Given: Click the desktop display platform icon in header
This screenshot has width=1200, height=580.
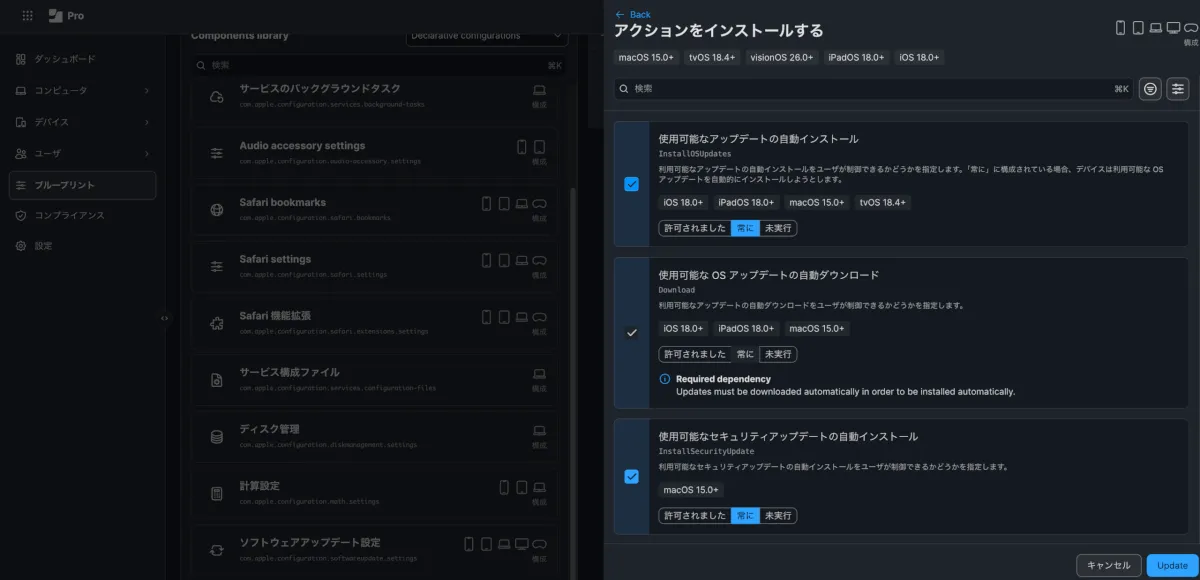Looking at the screenshot, I should [x=1173, y=28].
